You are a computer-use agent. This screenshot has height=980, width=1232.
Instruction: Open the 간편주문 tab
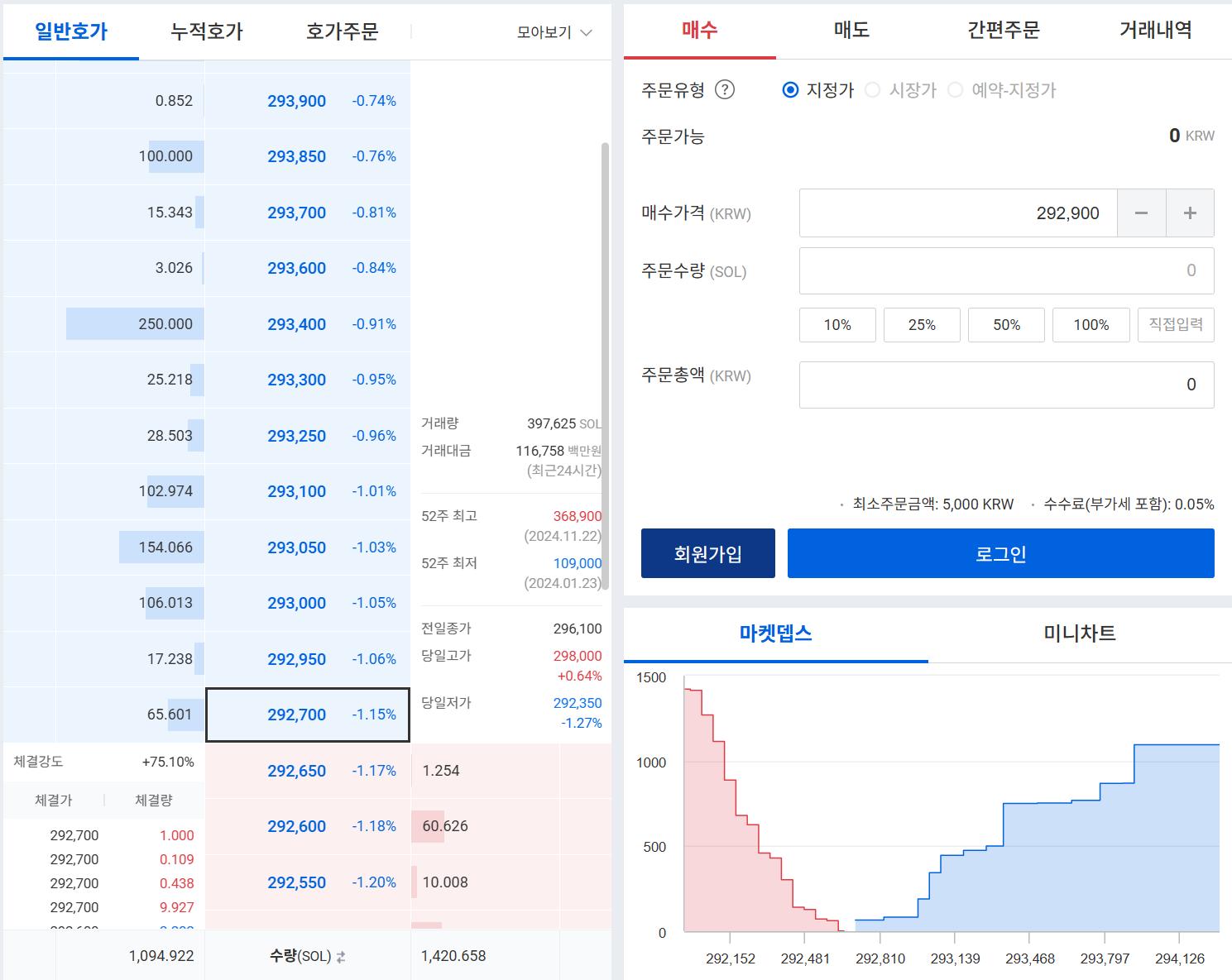[1004, 31]
